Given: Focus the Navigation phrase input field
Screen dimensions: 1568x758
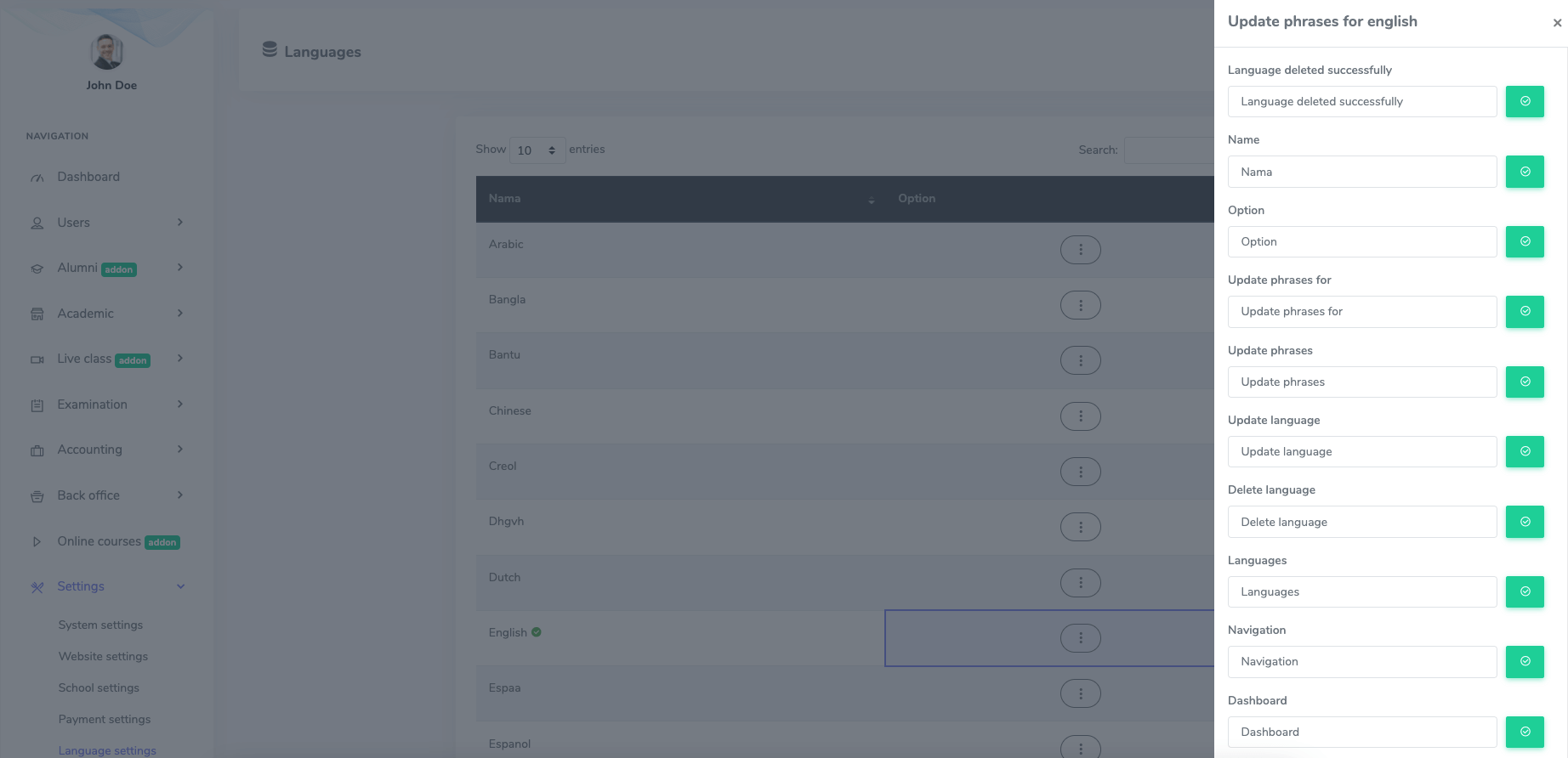Looking at the screenshot, I should [x=1361, y=662].
